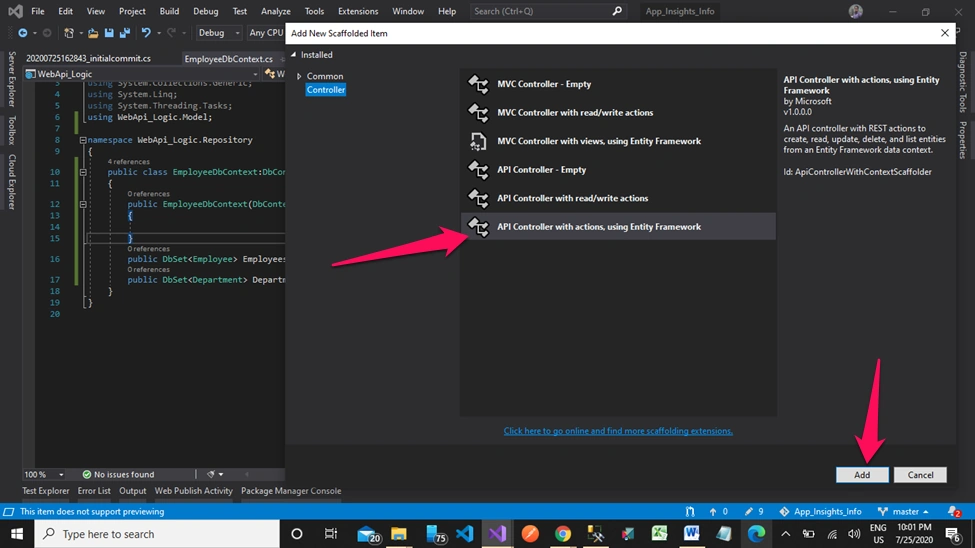Viewport: 975px width, 548px height.
Task: Click the search magnifier icon
Action: click(x=617, y=11)
